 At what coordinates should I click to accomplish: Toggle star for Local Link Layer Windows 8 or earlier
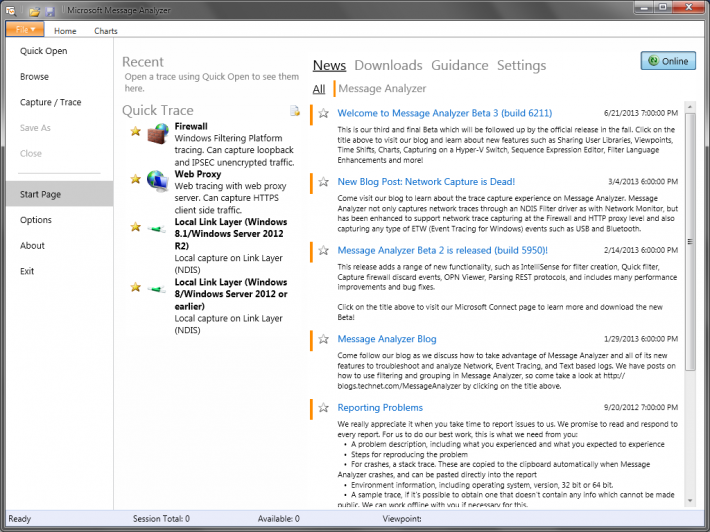135,287
